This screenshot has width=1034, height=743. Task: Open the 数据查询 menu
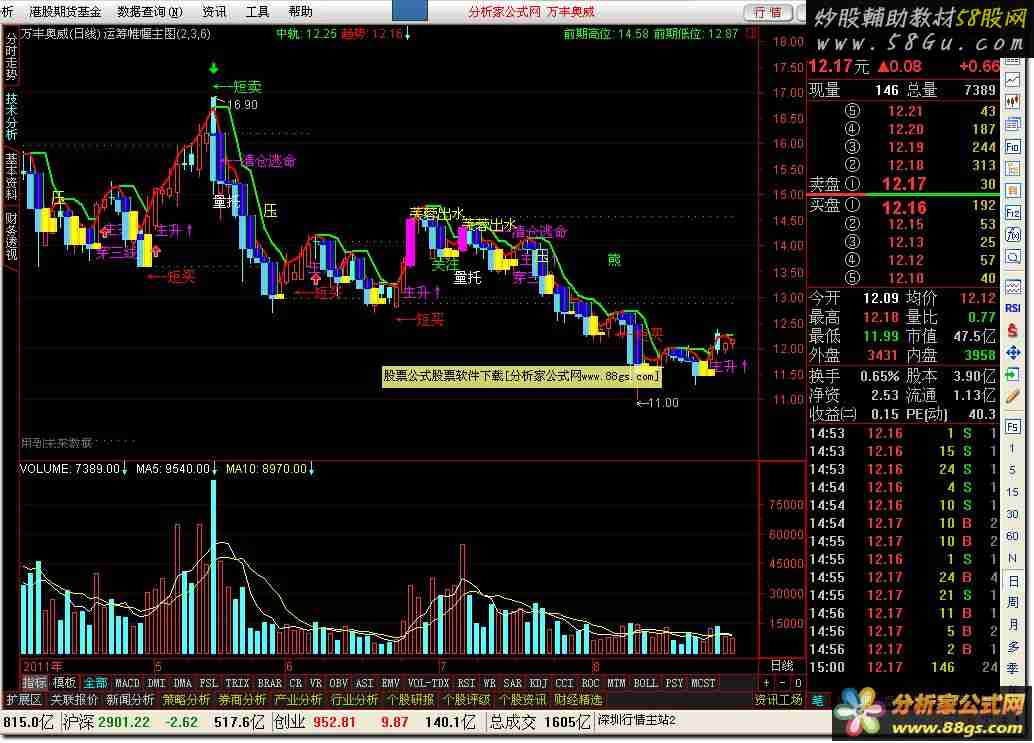[150, 11]
